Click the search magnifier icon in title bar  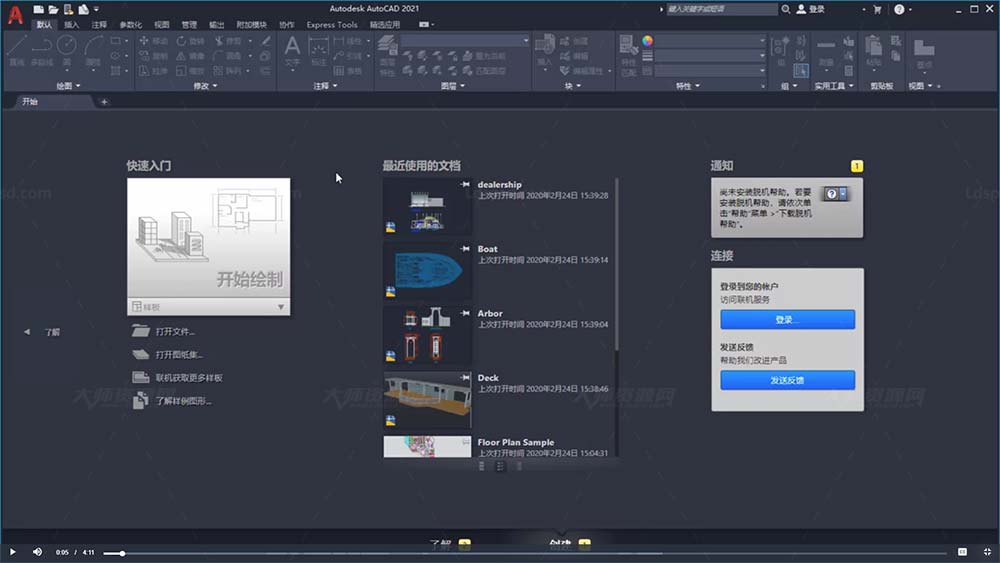point(786,9)
